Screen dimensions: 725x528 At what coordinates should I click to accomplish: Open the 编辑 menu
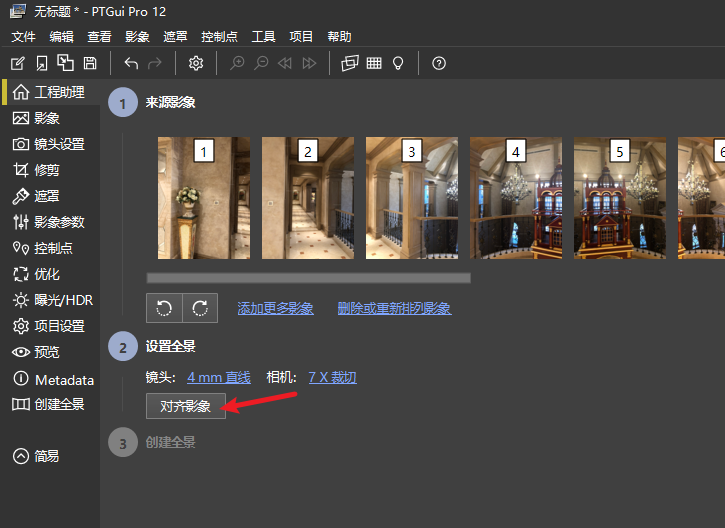[61, 37]
